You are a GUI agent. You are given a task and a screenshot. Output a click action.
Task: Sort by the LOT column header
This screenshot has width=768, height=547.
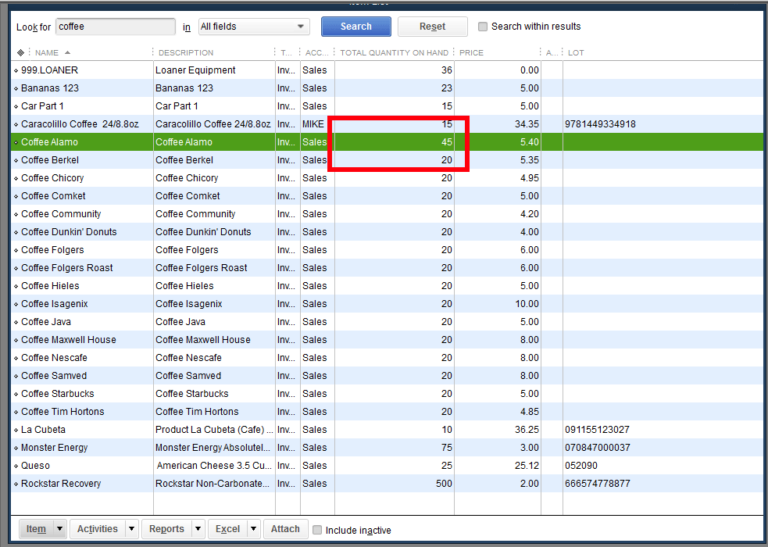[576, 52]
